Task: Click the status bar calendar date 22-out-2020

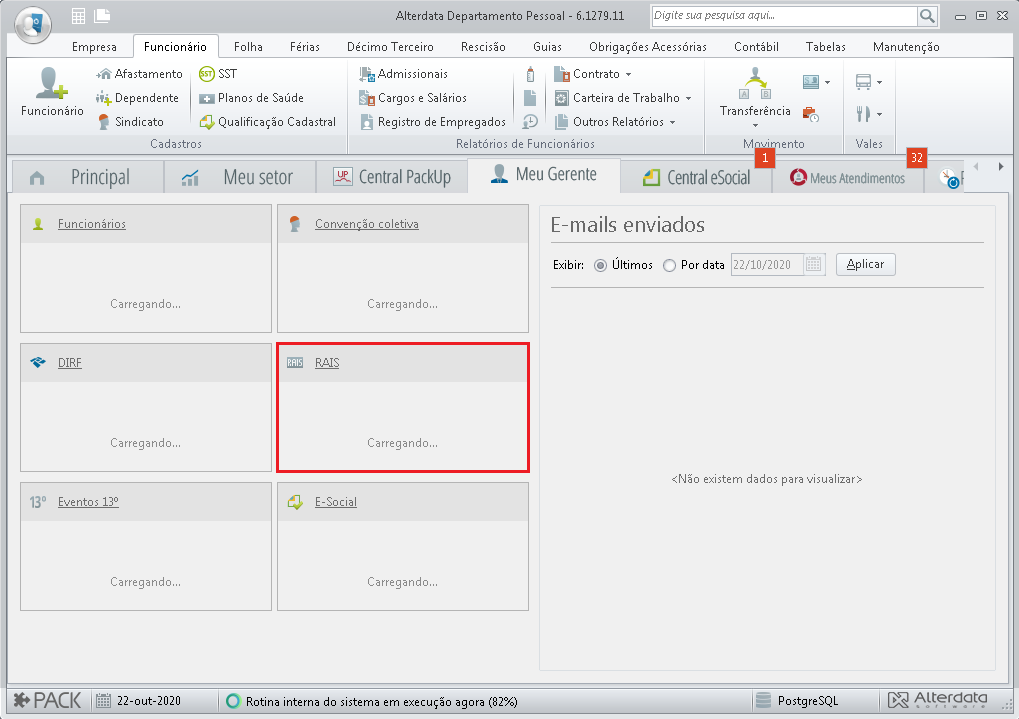Action: [138, 701]
